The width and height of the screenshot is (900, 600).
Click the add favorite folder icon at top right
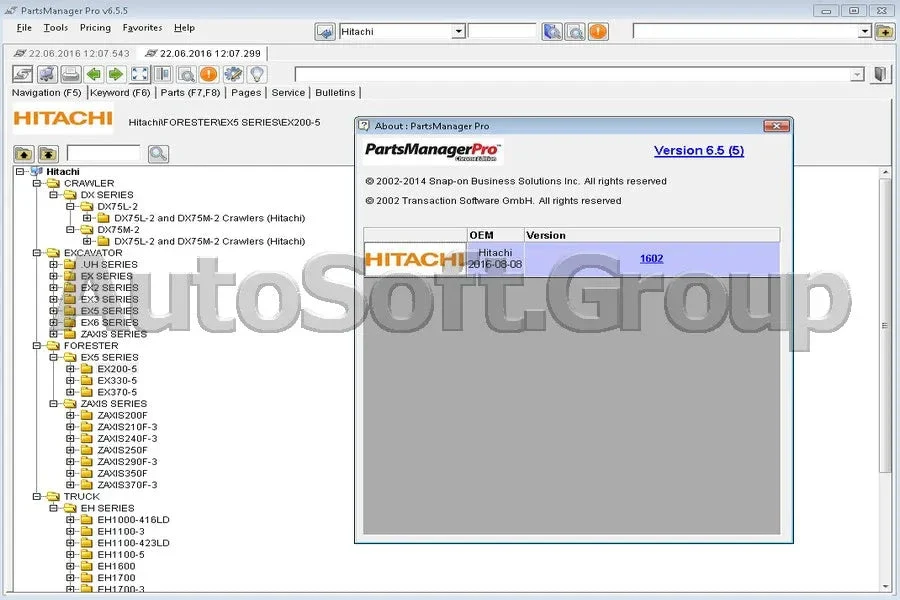click(x=885, y=32)
